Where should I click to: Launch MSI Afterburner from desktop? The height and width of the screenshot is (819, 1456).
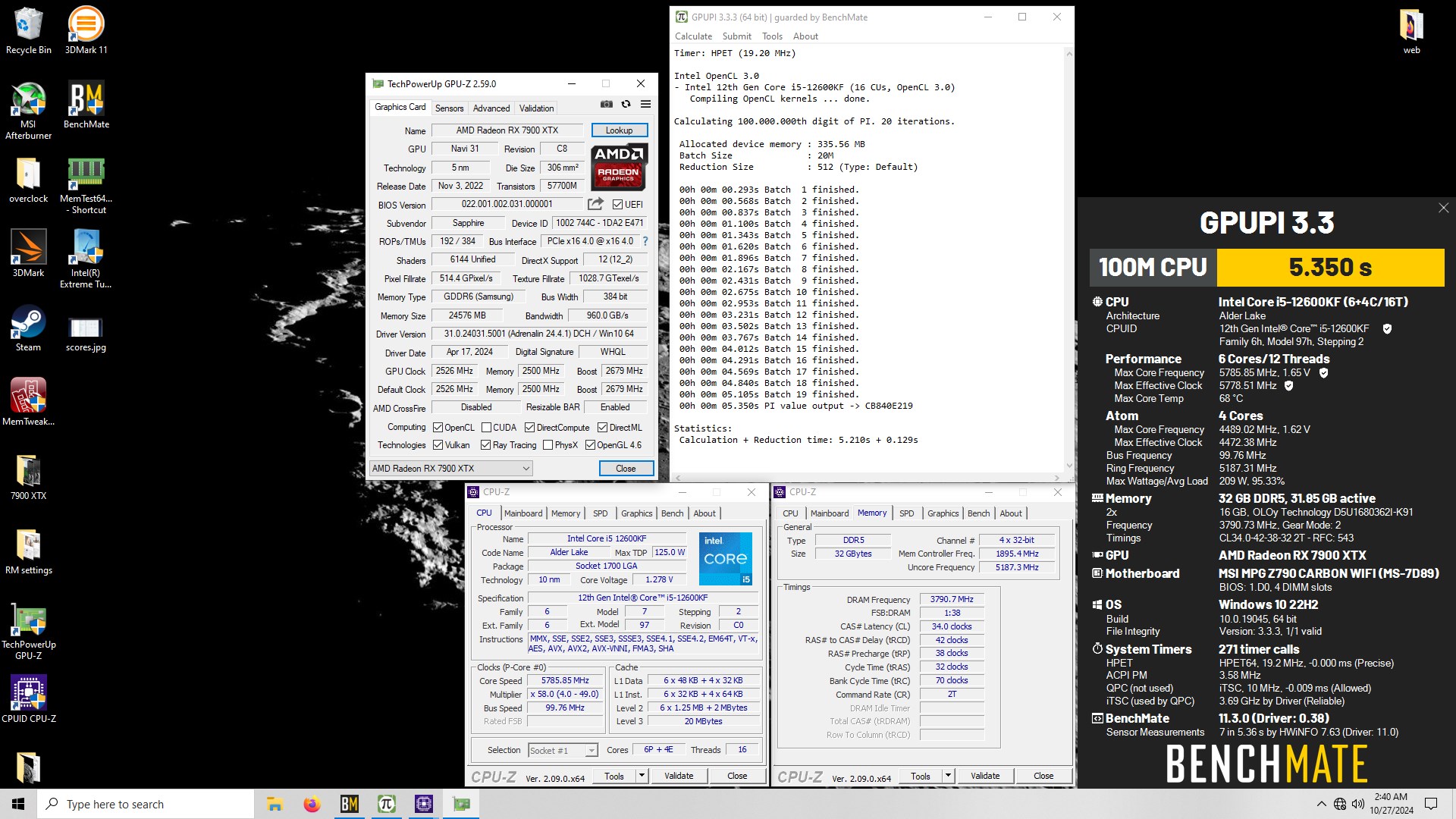[x=28, y=111]
